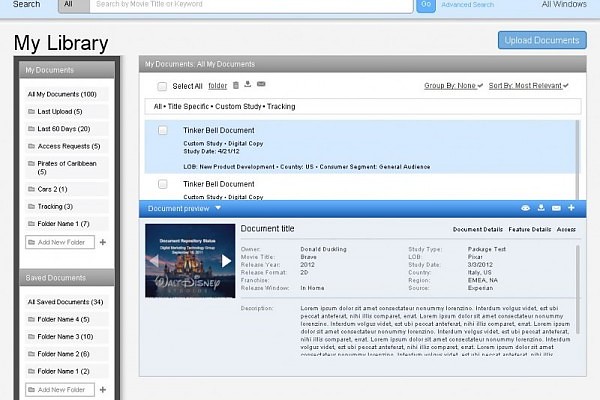Image resolution: width=600 pixels, height=400 pixels.
Task: Switch to the Feature Details tab
Action: pyautogui.click(x=528, y=229)
